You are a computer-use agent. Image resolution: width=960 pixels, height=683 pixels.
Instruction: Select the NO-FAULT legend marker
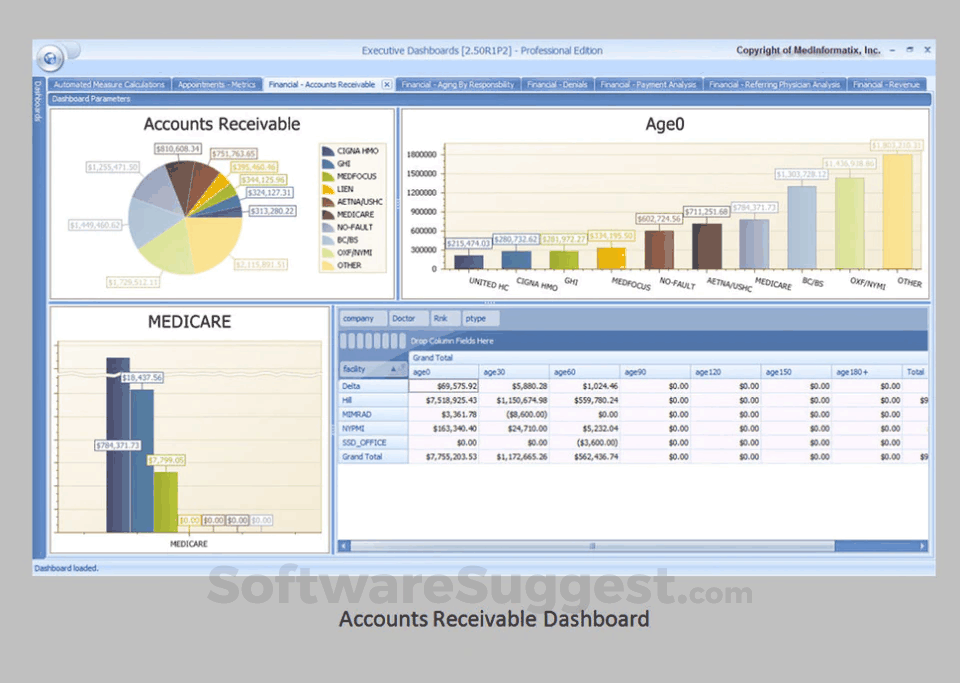click(329, 225)
